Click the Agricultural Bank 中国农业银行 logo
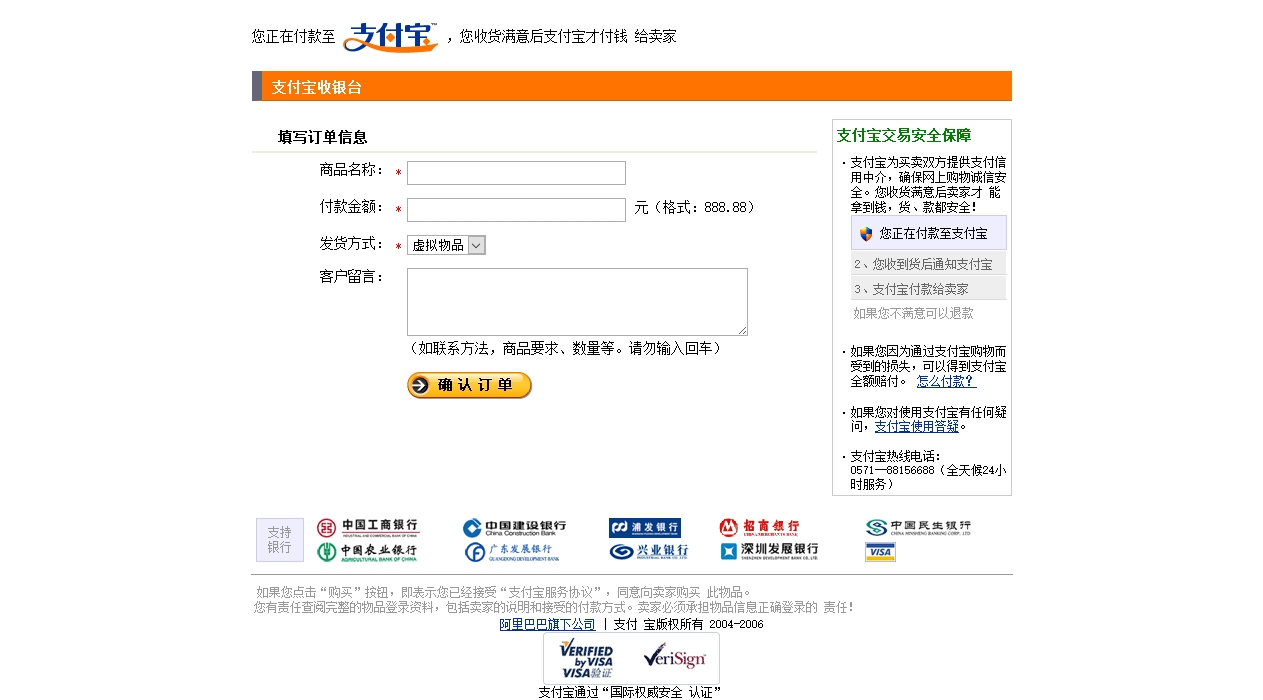 [x=367, y=552]
